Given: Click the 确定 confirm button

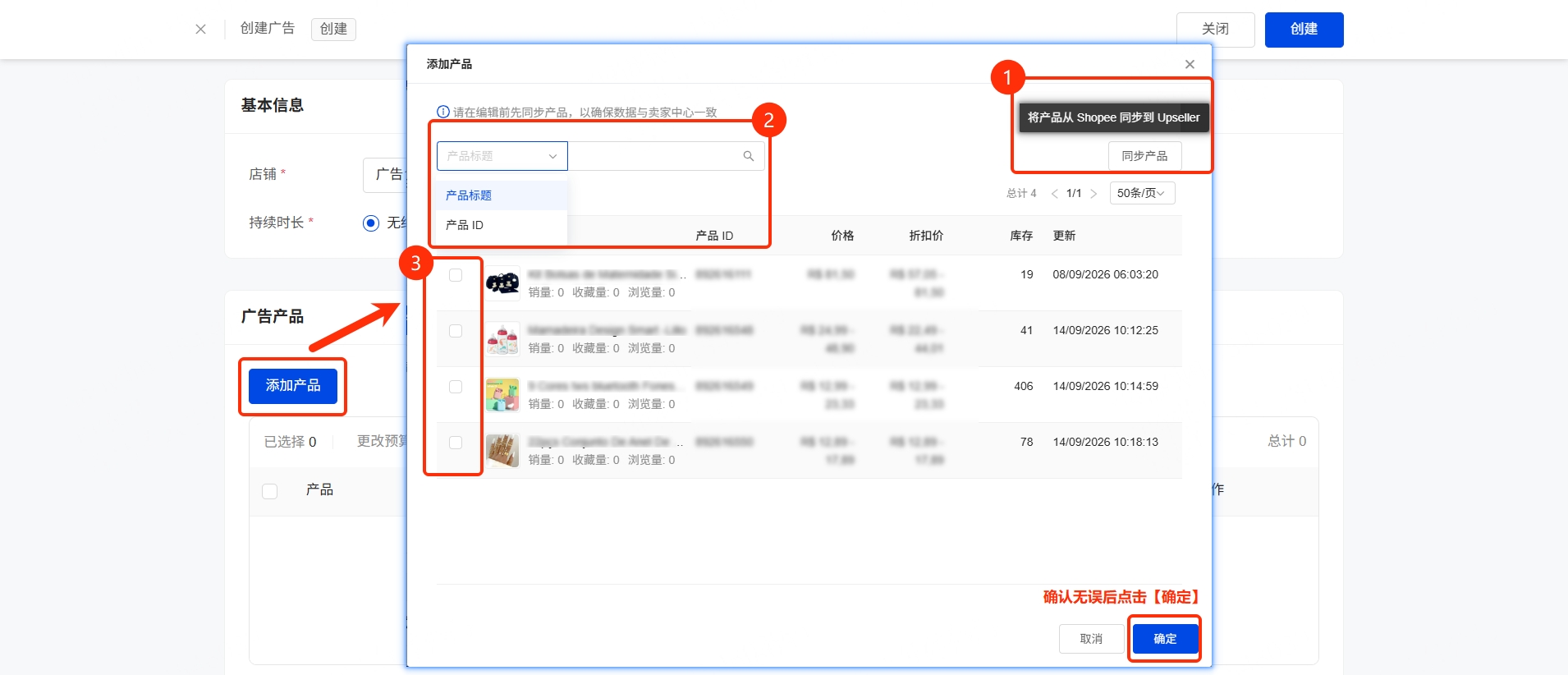Looking at the screenshot, I should point(1165,639).
